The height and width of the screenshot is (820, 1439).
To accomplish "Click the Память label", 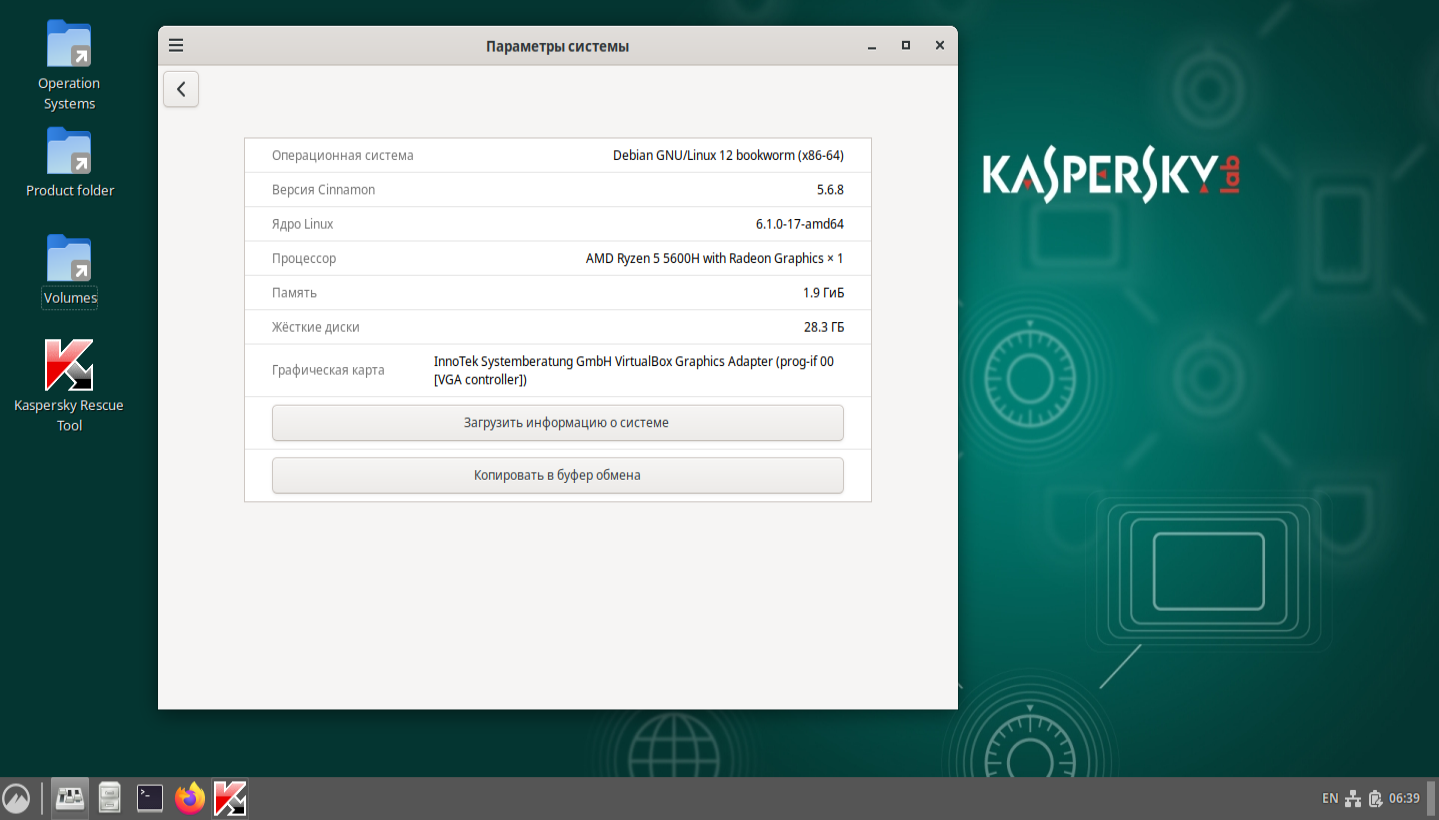I will [x=294, y=293].
